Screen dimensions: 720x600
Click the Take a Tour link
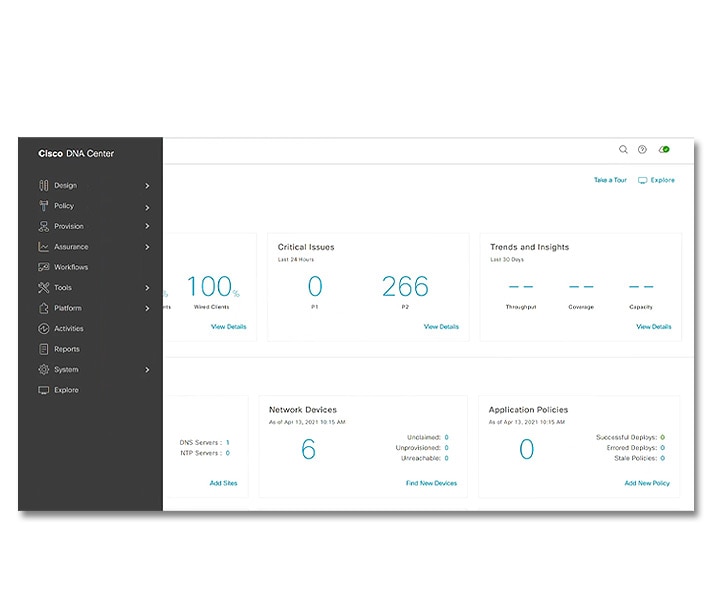[x=610, y=180]
